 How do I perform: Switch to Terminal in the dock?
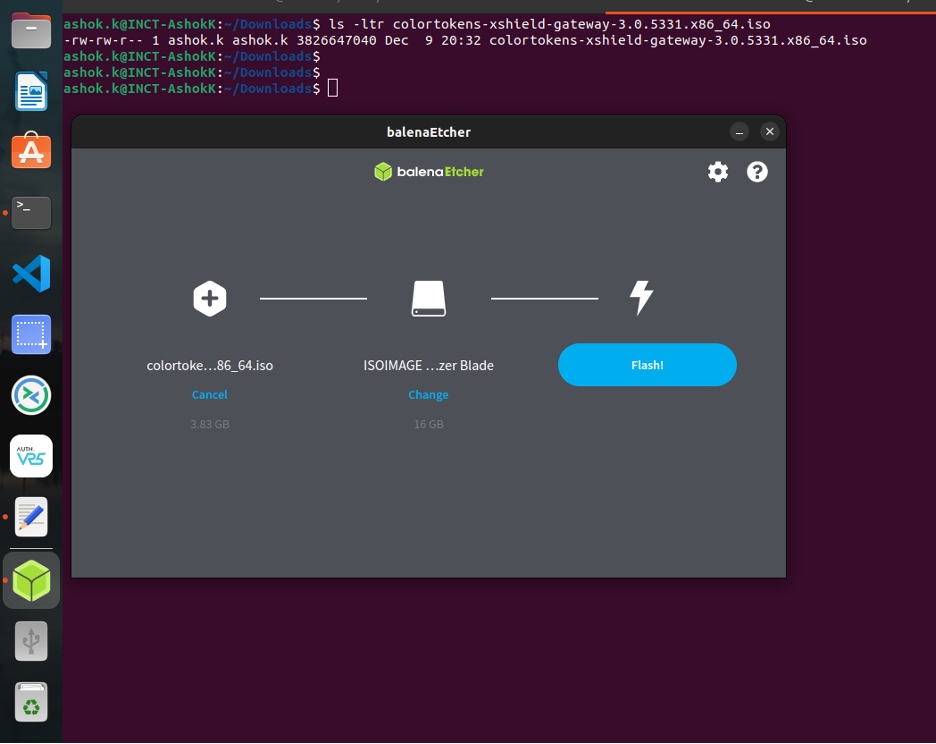click(31, 212)
